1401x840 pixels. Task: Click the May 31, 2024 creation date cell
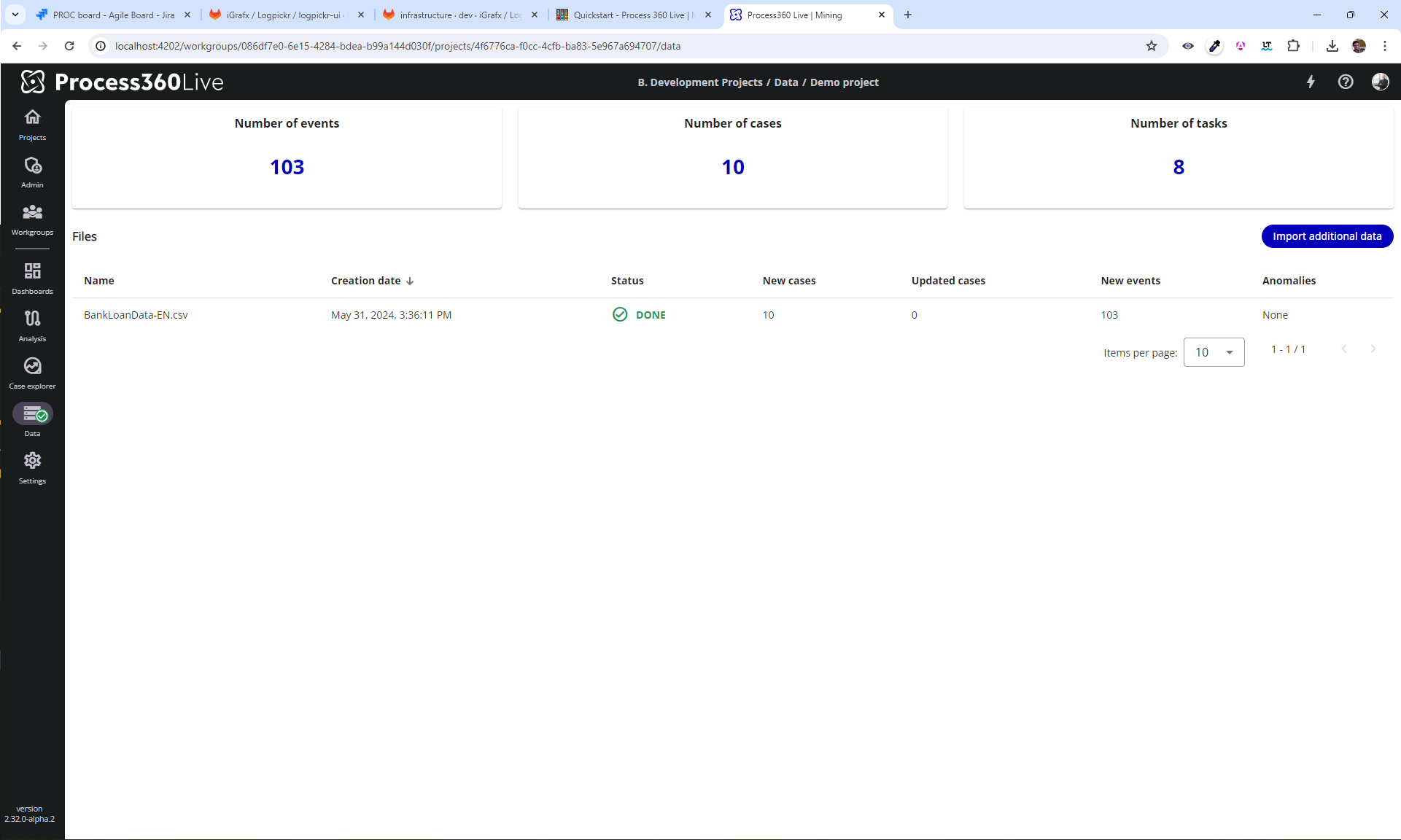[x=391, y=315]
